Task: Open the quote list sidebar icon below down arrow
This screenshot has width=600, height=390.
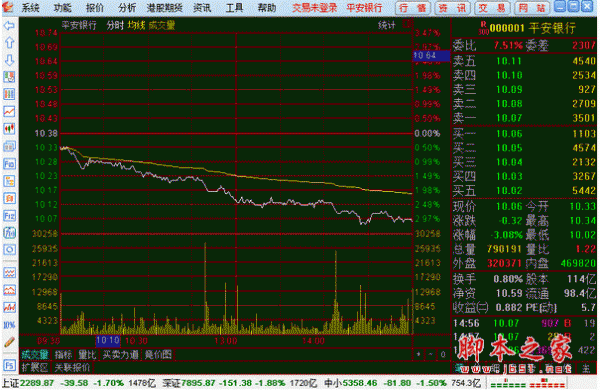Action: coord(9,77)
